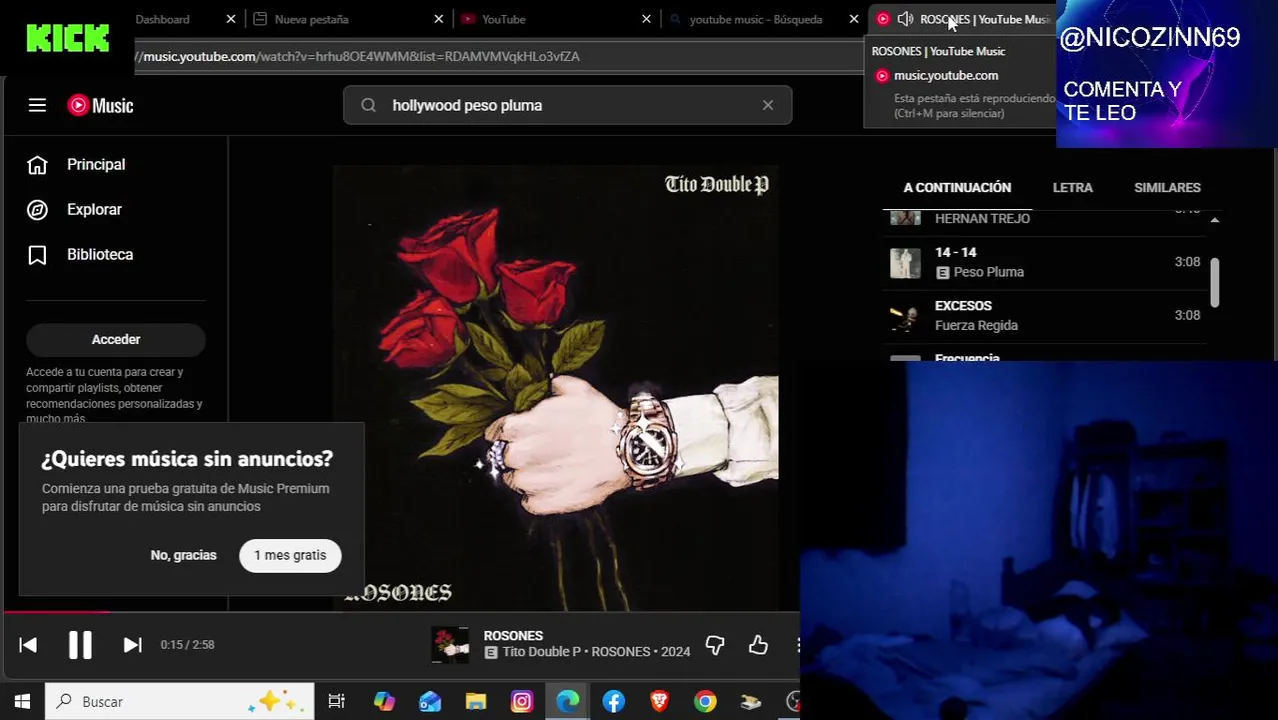Screen dimensions: 1278x720
Task: Open the Windows Start menu
Action: pos(22,702)
